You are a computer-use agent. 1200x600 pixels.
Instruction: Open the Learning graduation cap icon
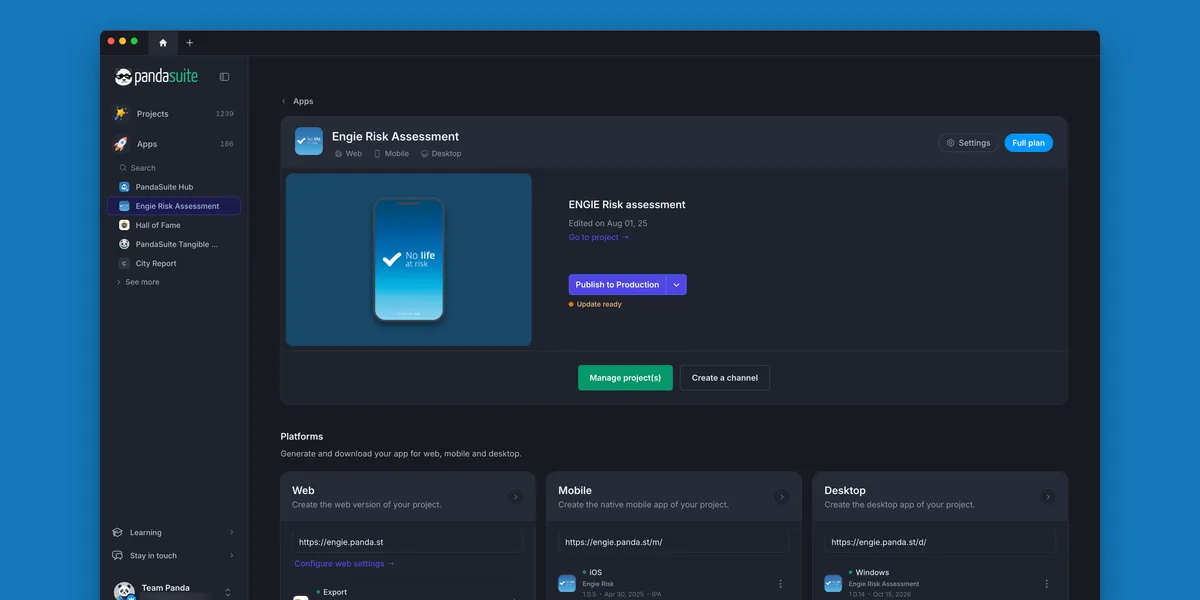click(118, 533)
